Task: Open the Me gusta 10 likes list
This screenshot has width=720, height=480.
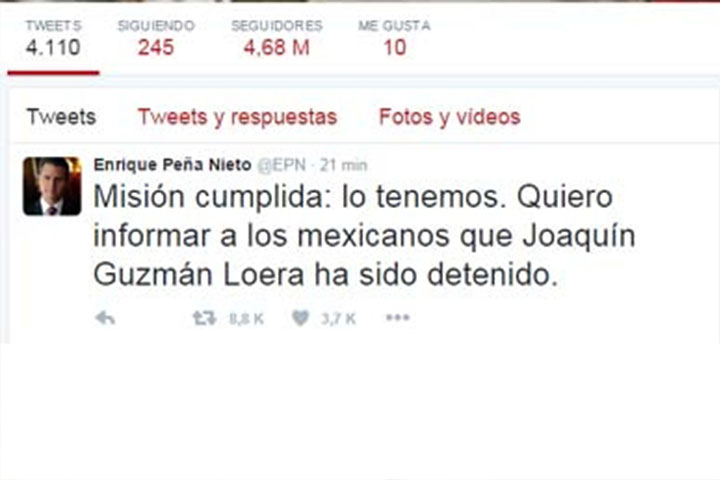Action: point(394,39)
